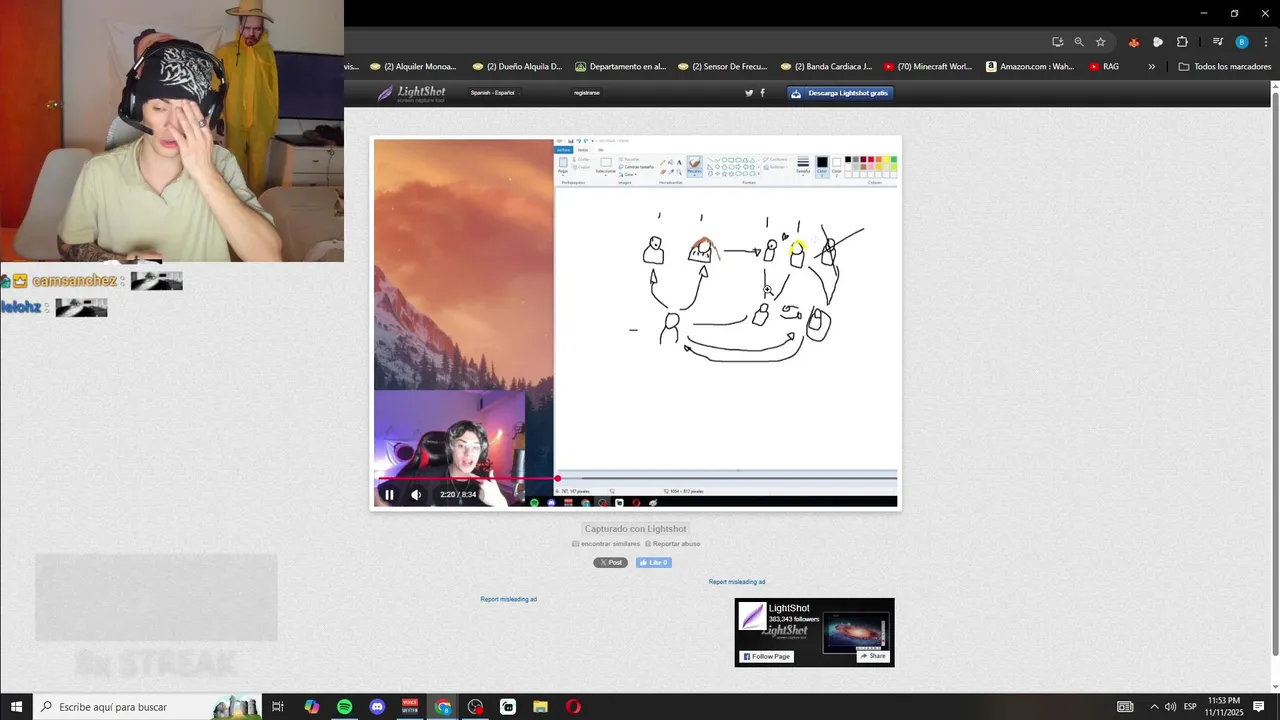The image size is (1280, 720).
Task: Open bookmark (2) Banda Cardiaca J...
Action: pyautogui.click(x=826, y=67)
